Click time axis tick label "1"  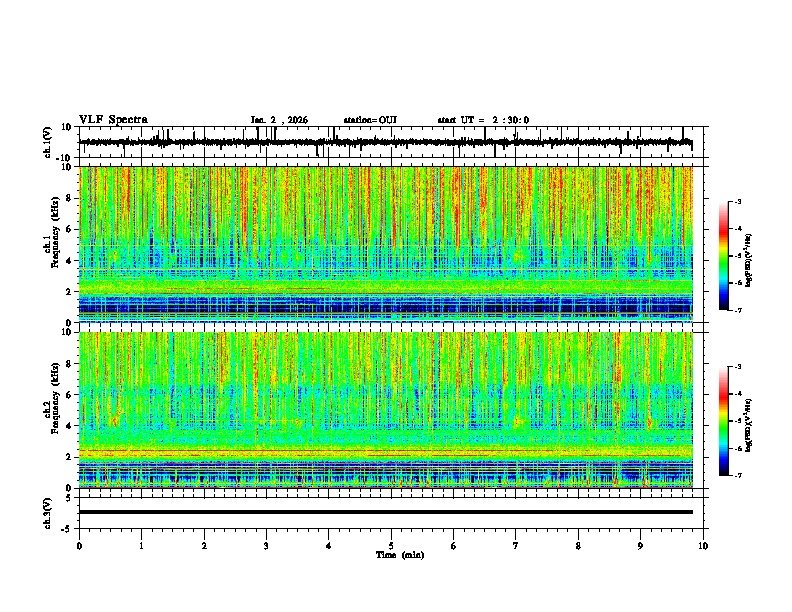tap(141, 546)
